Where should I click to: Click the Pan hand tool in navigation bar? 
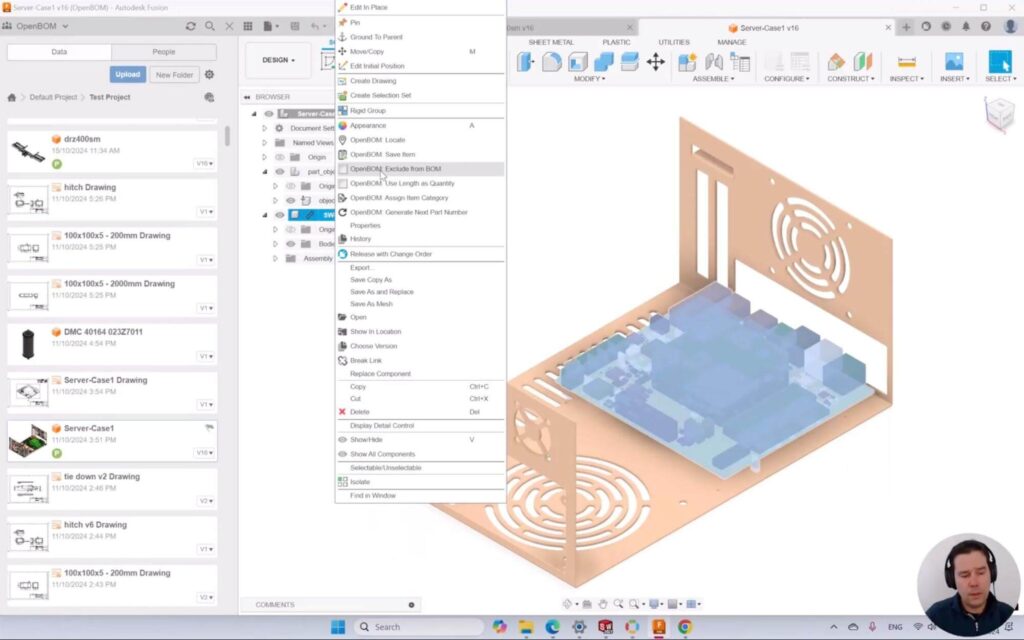(602, 604)
